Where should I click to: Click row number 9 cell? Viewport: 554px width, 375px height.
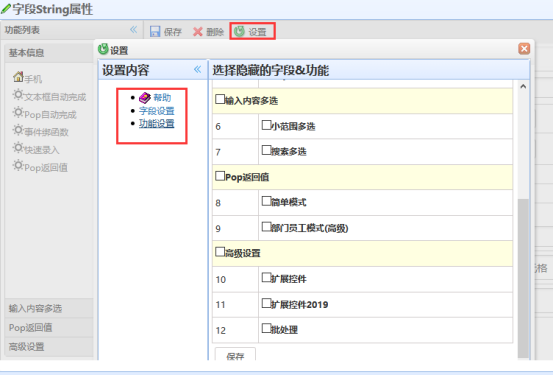235,228
